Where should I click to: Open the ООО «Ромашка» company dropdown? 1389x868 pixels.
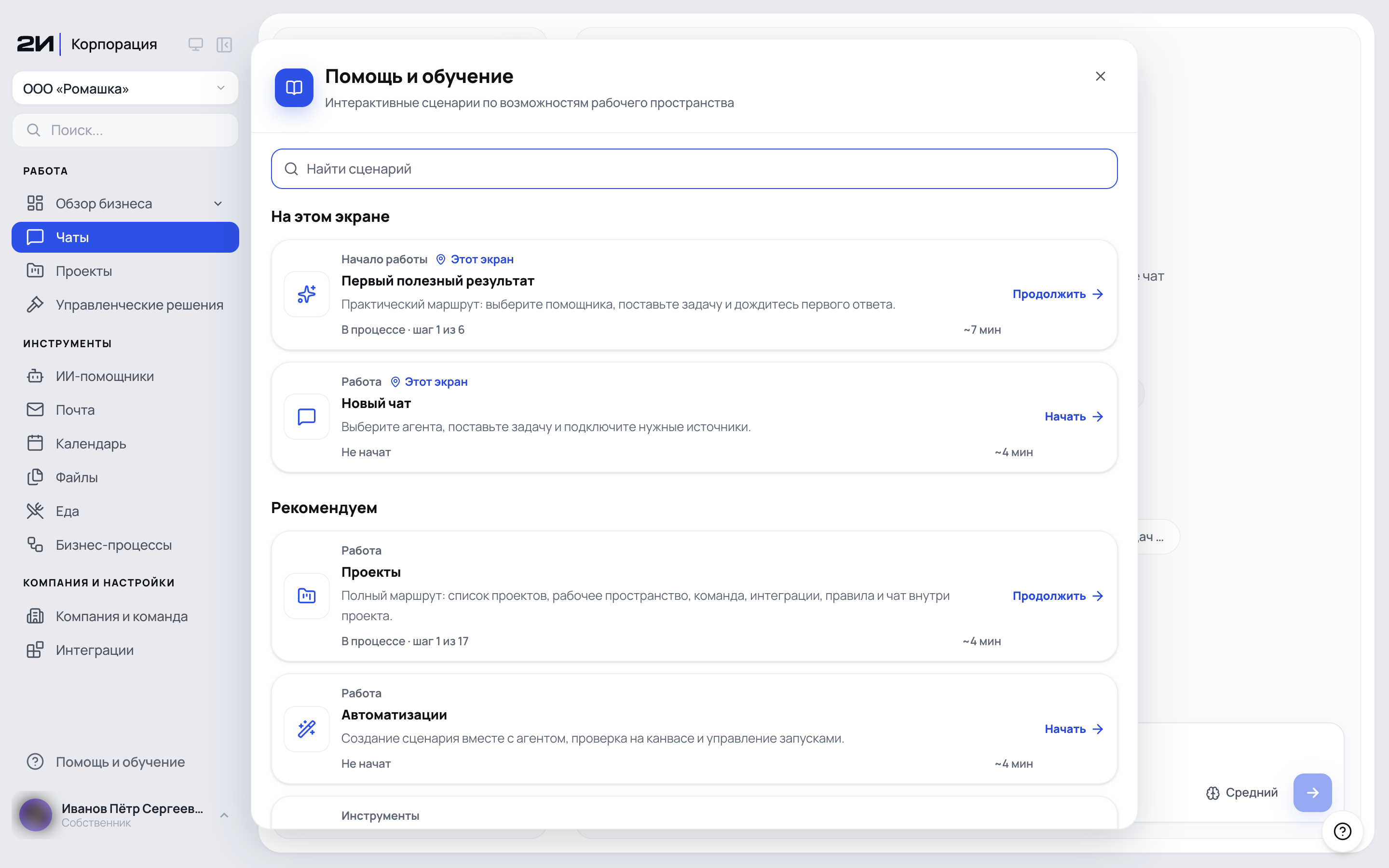(x=125, y=88)
